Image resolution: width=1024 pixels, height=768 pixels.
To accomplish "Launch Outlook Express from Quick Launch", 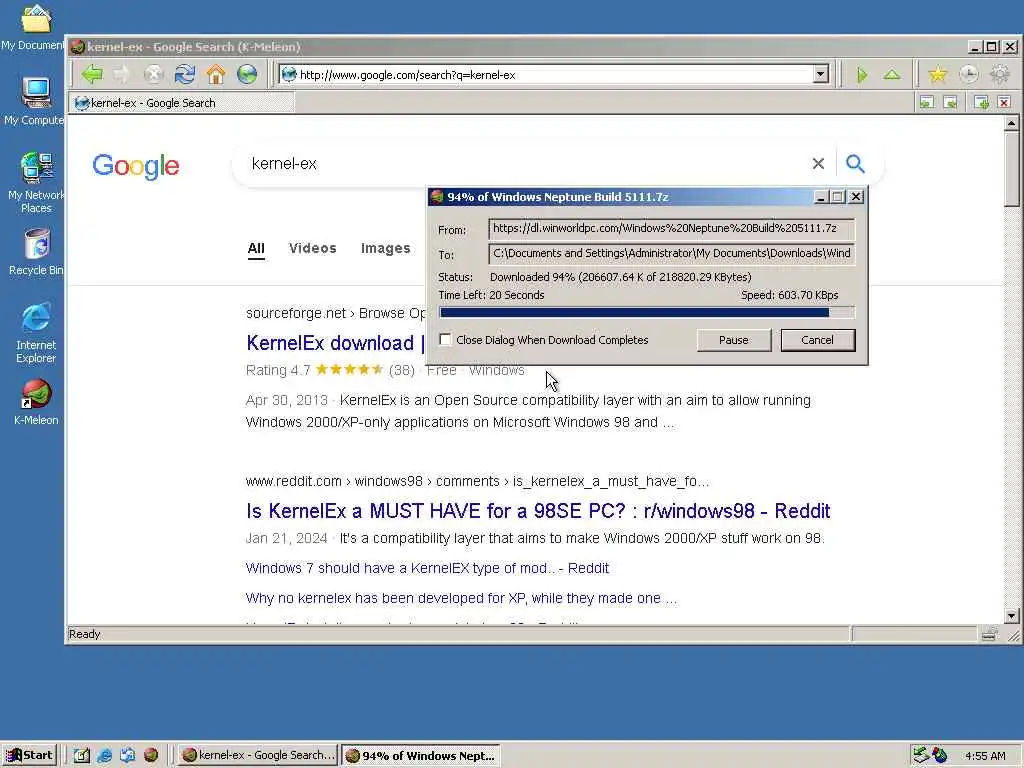I will click(x=127, y=755).
